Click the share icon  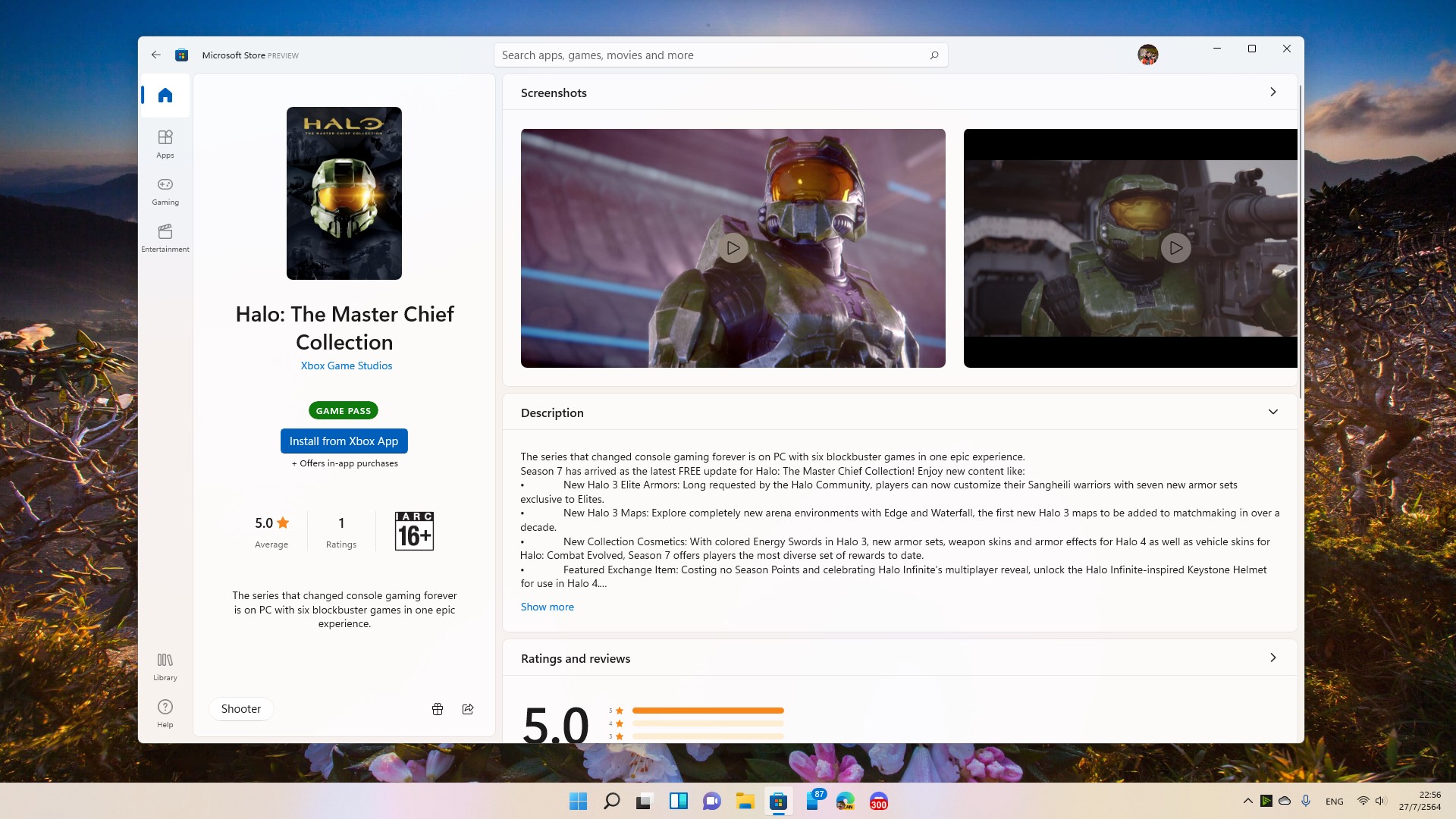click(x=468, y=709)
